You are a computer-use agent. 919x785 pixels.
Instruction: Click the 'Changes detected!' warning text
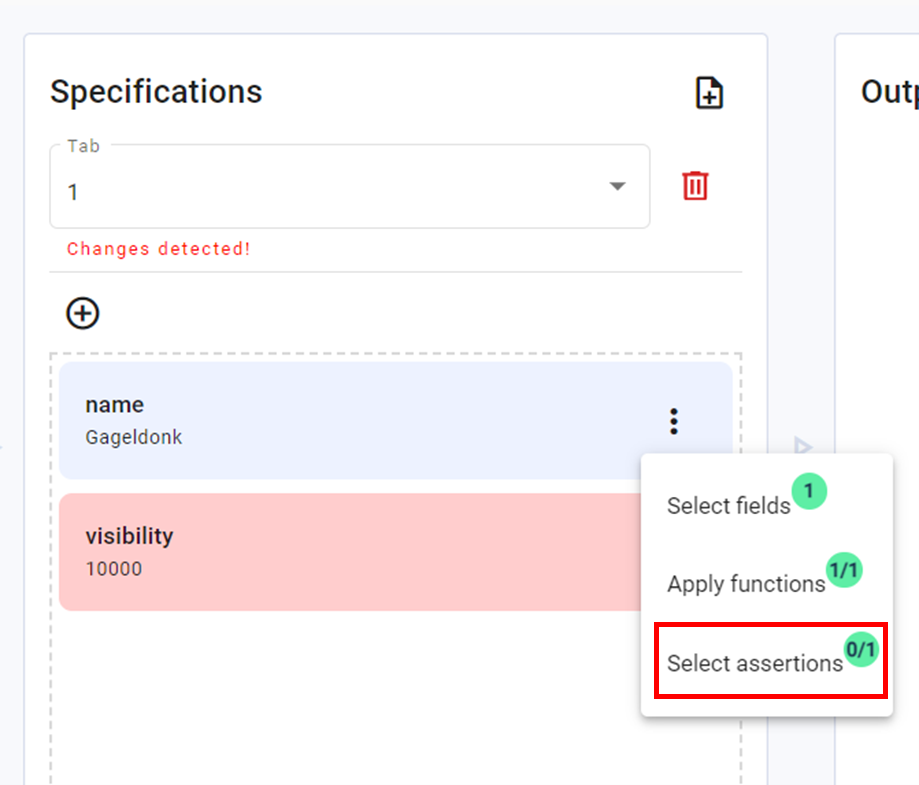[x=159, y=249]
